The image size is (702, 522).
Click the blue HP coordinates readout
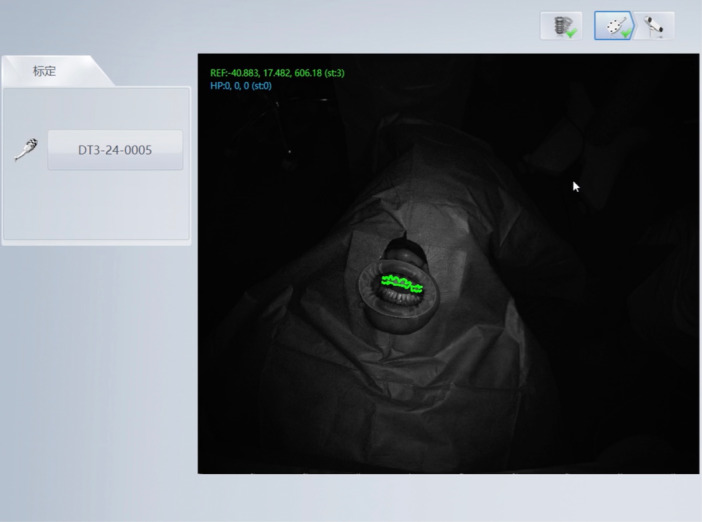pos(241,86)
